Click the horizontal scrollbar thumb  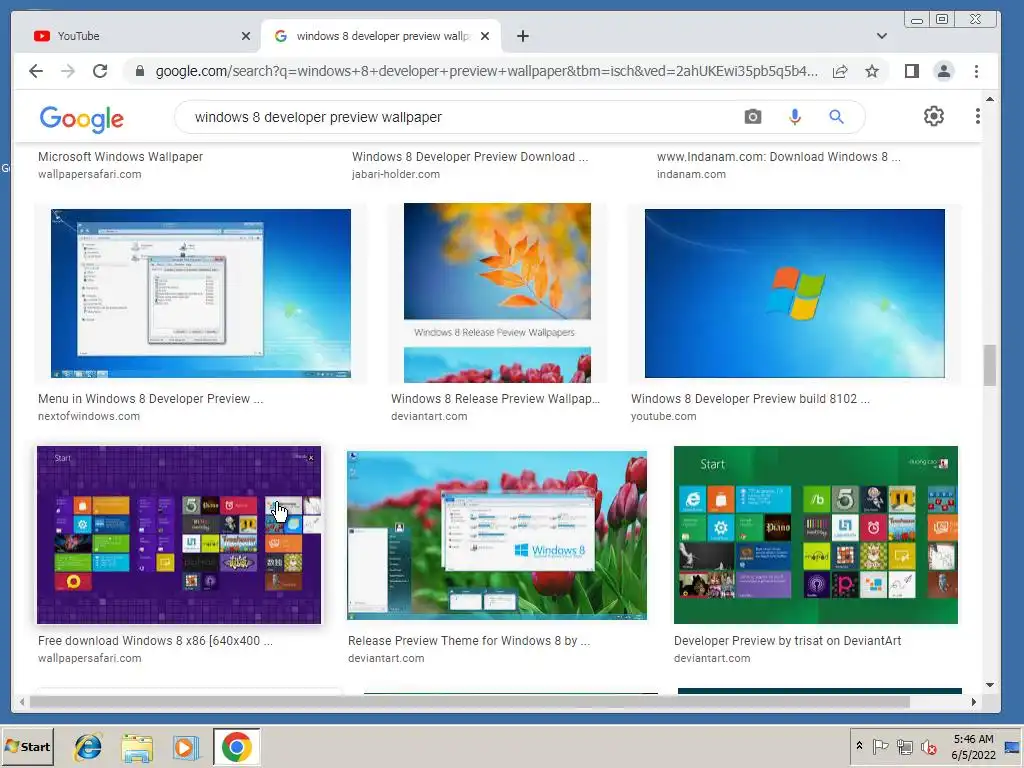click(x=470, y=702)
